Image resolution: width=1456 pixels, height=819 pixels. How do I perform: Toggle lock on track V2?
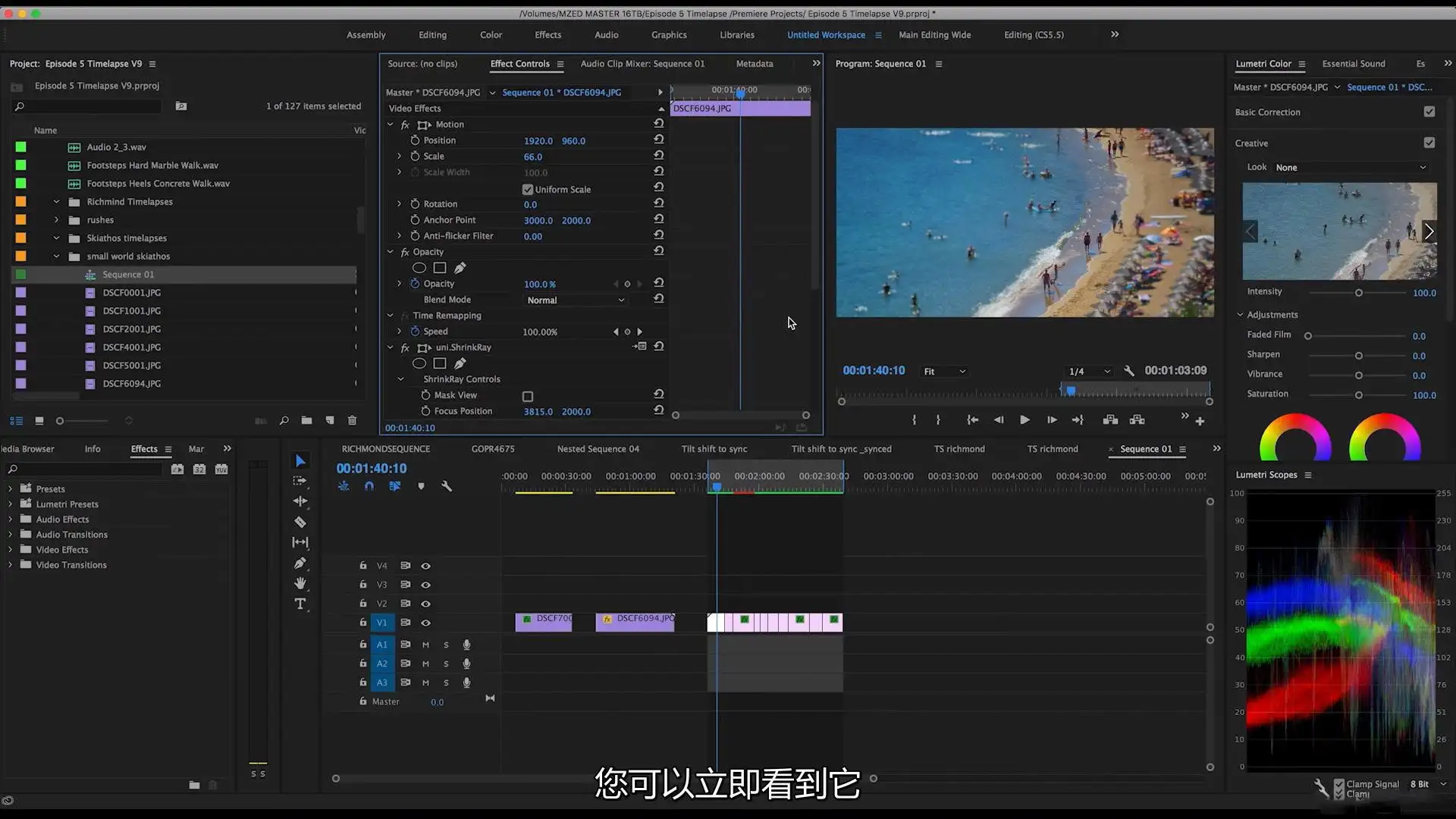(363, 604)
